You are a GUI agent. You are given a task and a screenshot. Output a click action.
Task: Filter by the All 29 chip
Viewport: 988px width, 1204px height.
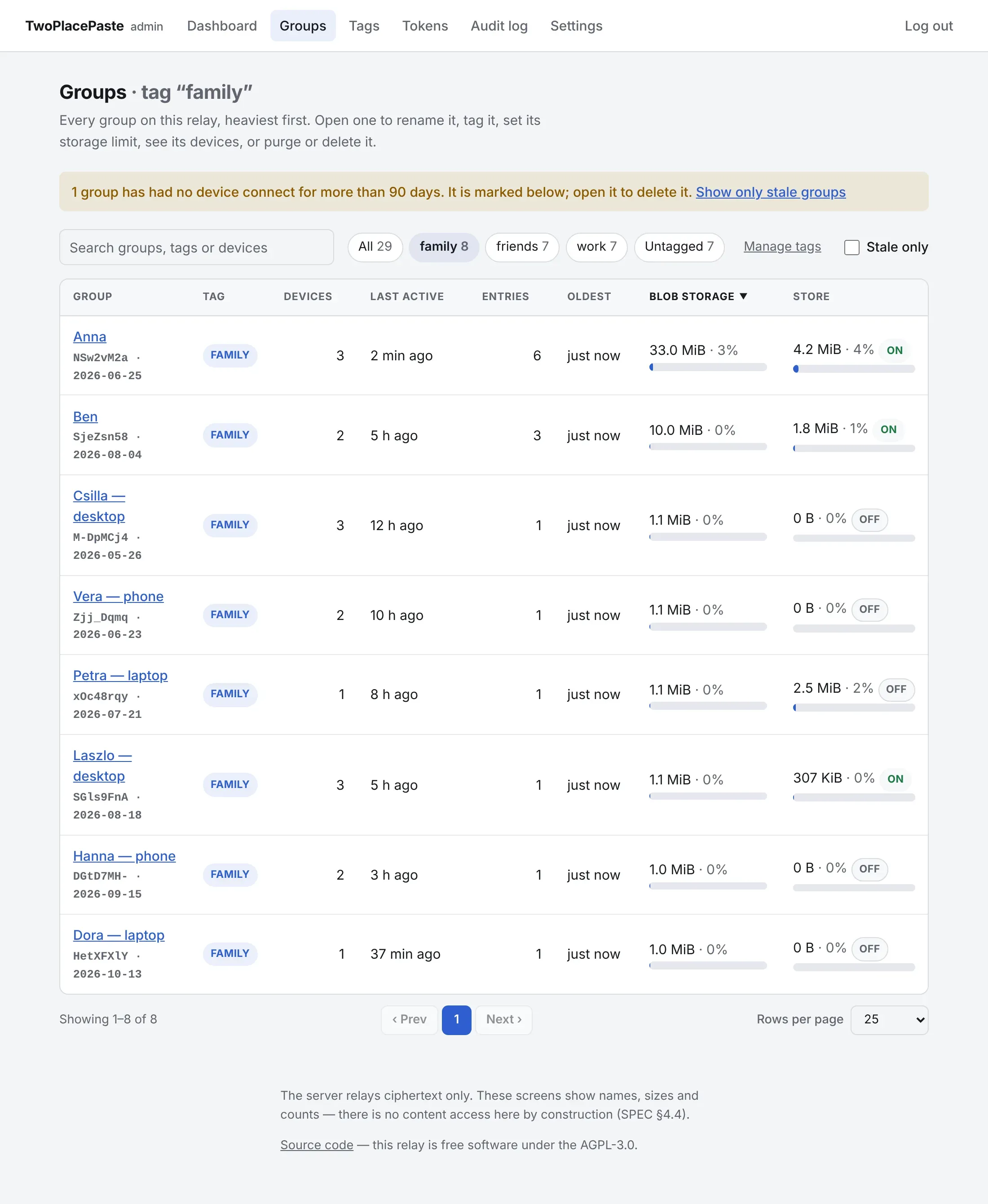(x=375, y=247)
